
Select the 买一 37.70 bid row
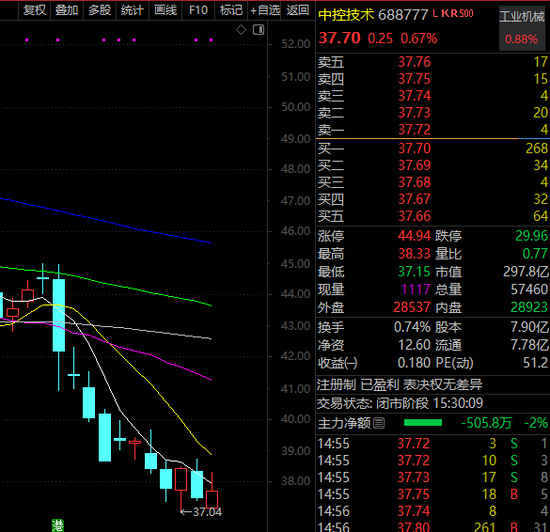(x=433, y=148)
